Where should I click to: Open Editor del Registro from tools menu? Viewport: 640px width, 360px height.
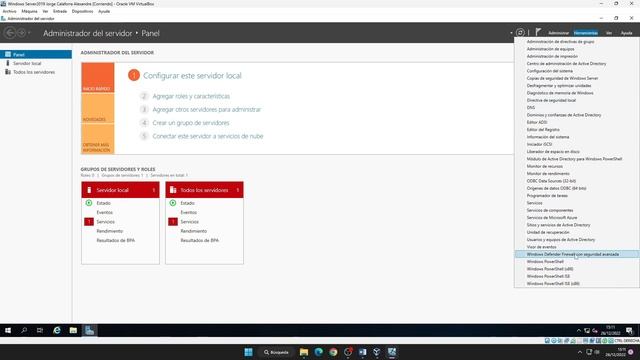(x=543, y=130)
